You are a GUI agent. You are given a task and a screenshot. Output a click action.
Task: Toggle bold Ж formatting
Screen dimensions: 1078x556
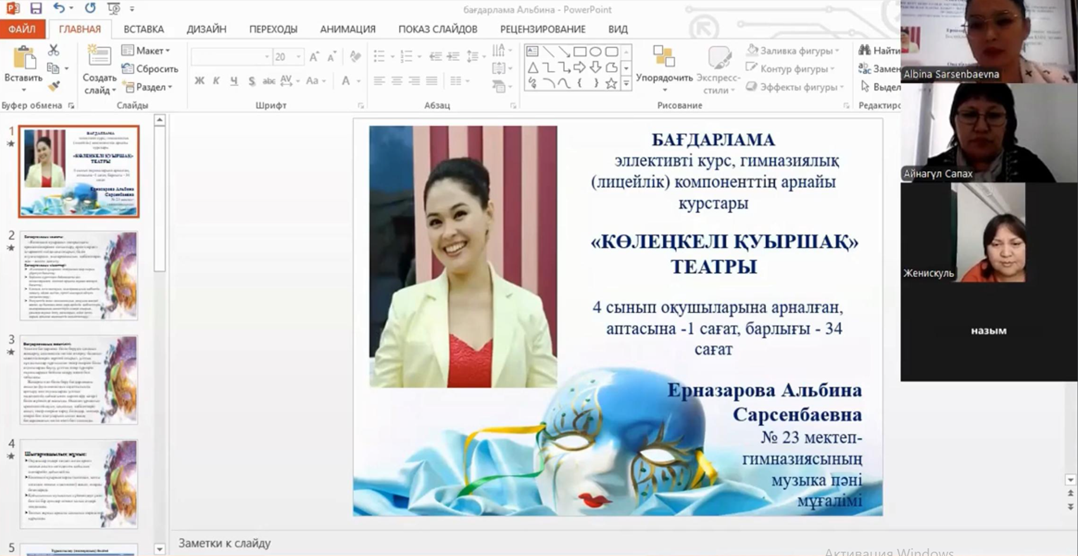200,81
